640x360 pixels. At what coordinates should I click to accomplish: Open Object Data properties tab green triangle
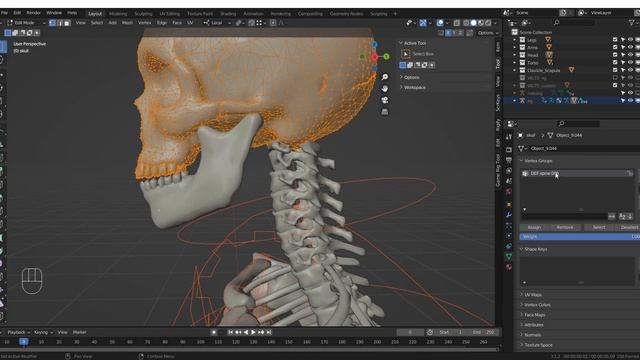(x=509, y=256)
